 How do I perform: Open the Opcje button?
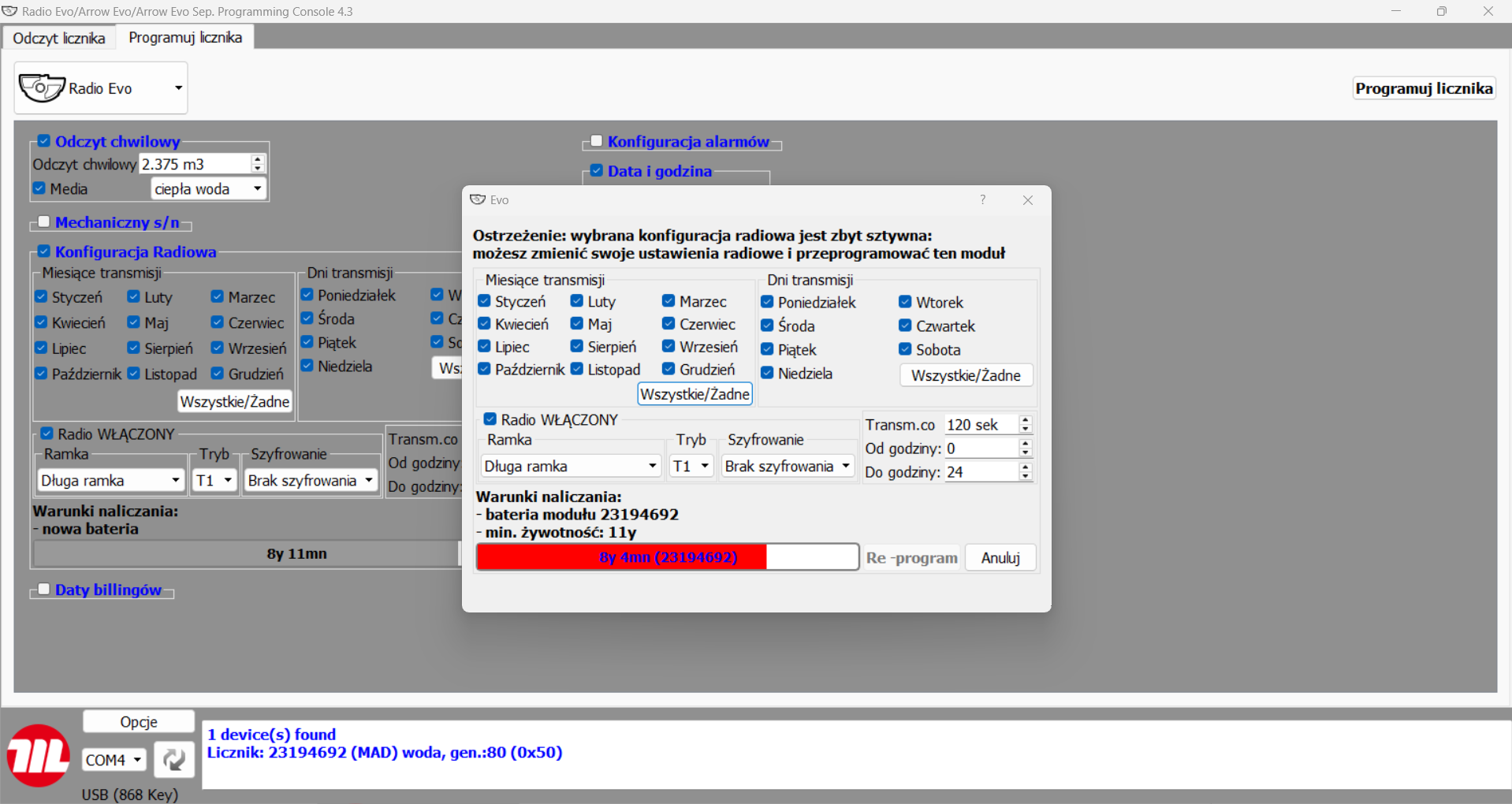click(x=139, y=721)
